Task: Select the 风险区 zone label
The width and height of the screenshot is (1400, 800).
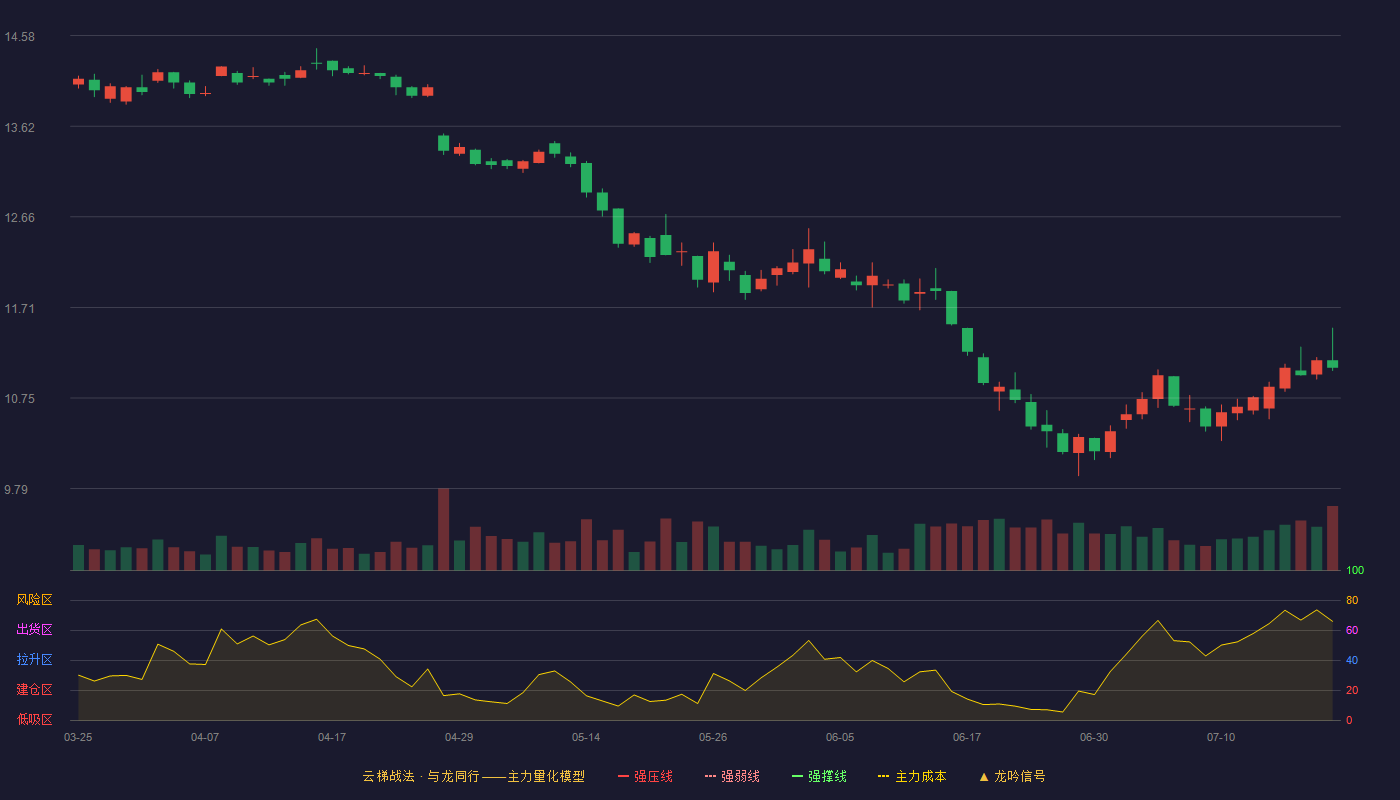Action: click(35, 600)
